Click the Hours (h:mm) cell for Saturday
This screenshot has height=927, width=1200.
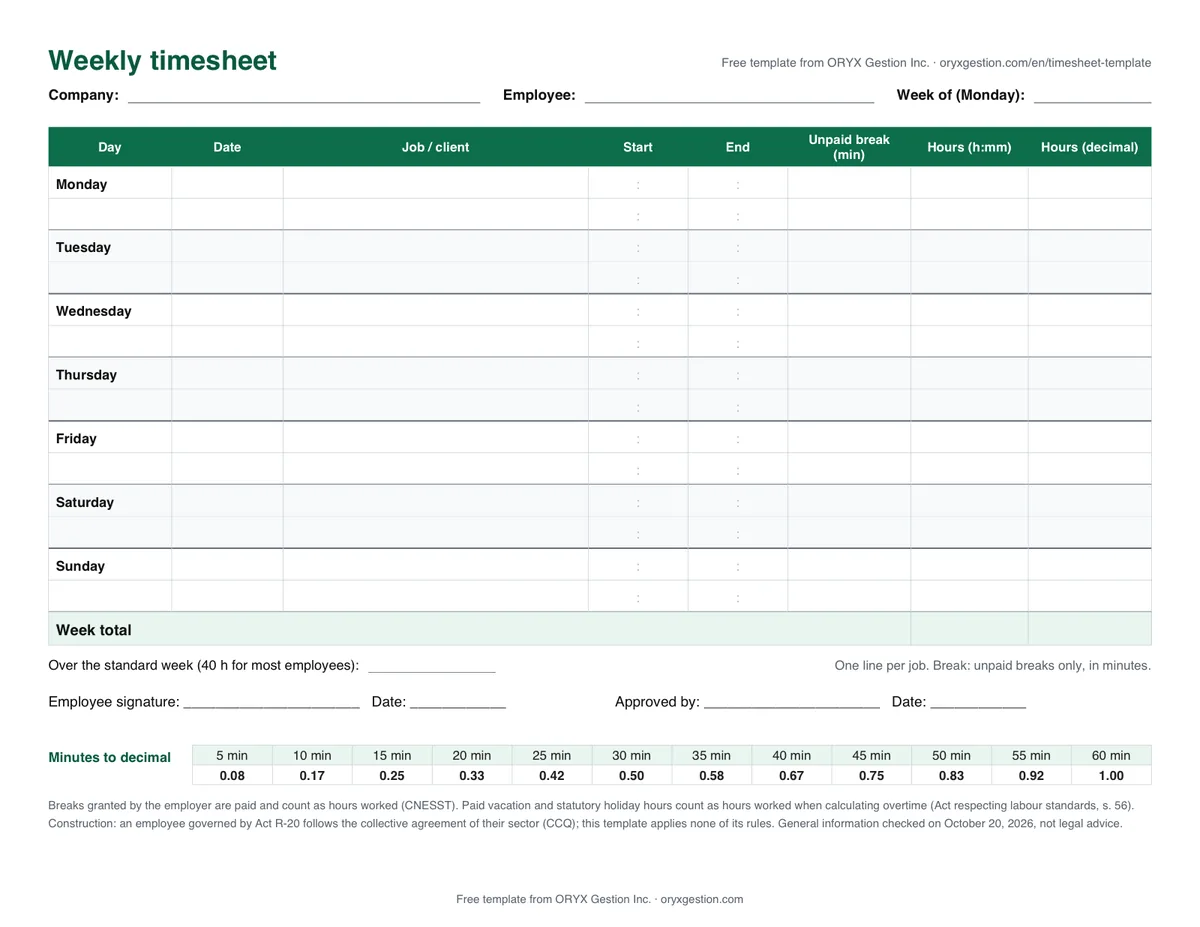pyautogui.click(x=969, y=501)
